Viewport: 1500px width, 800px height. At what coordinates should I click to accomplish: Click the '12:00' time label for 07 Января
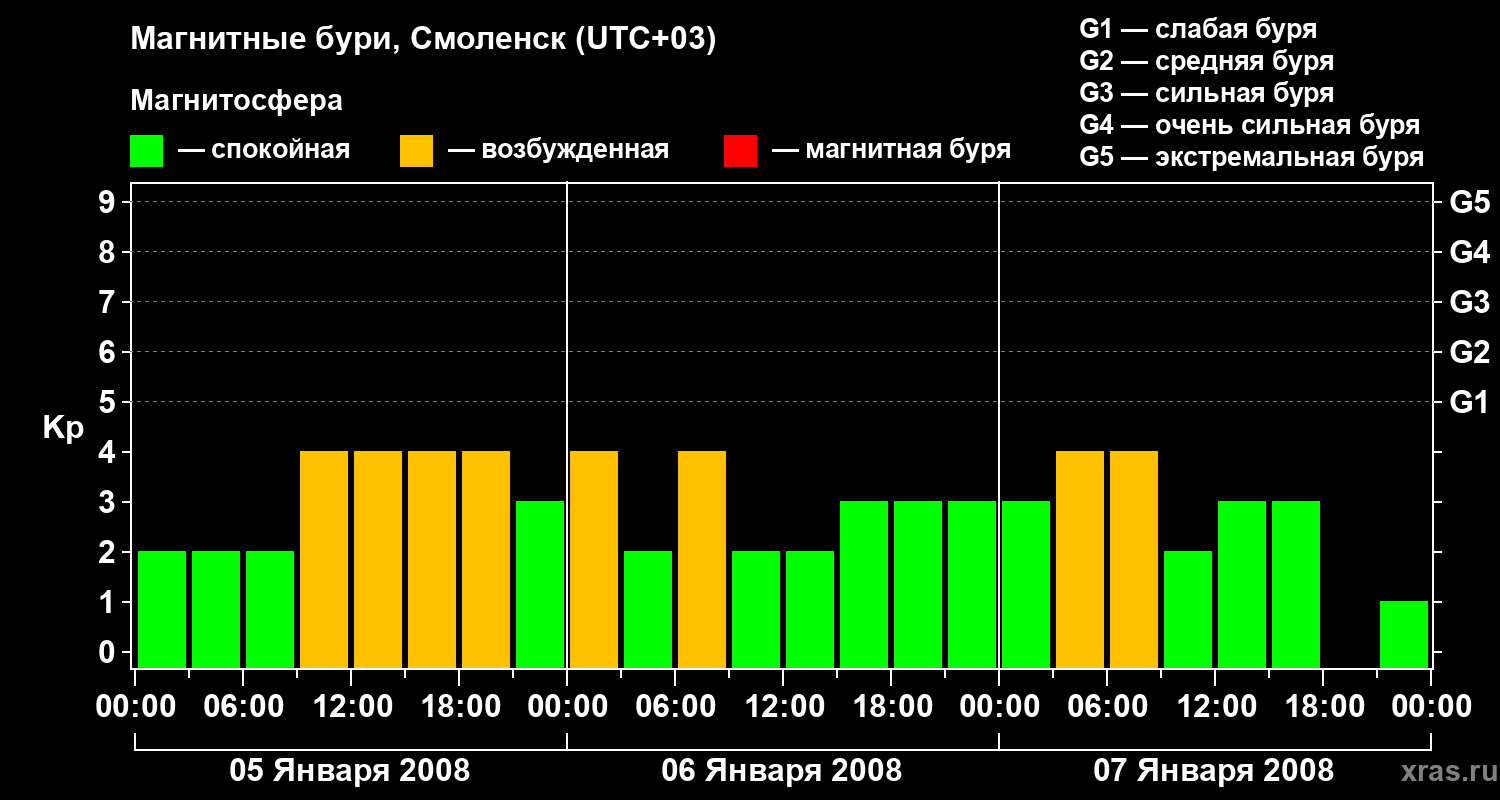click(x=1216, y=708)
